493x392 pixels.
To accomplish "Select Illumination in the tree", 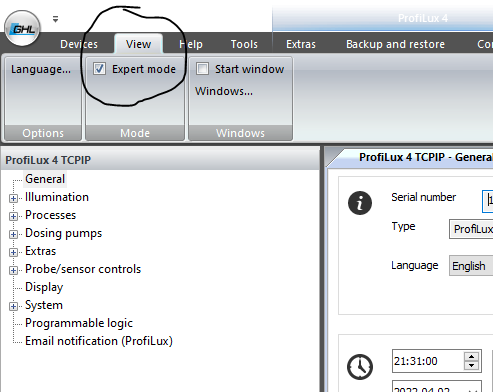I will click(57, 197).
